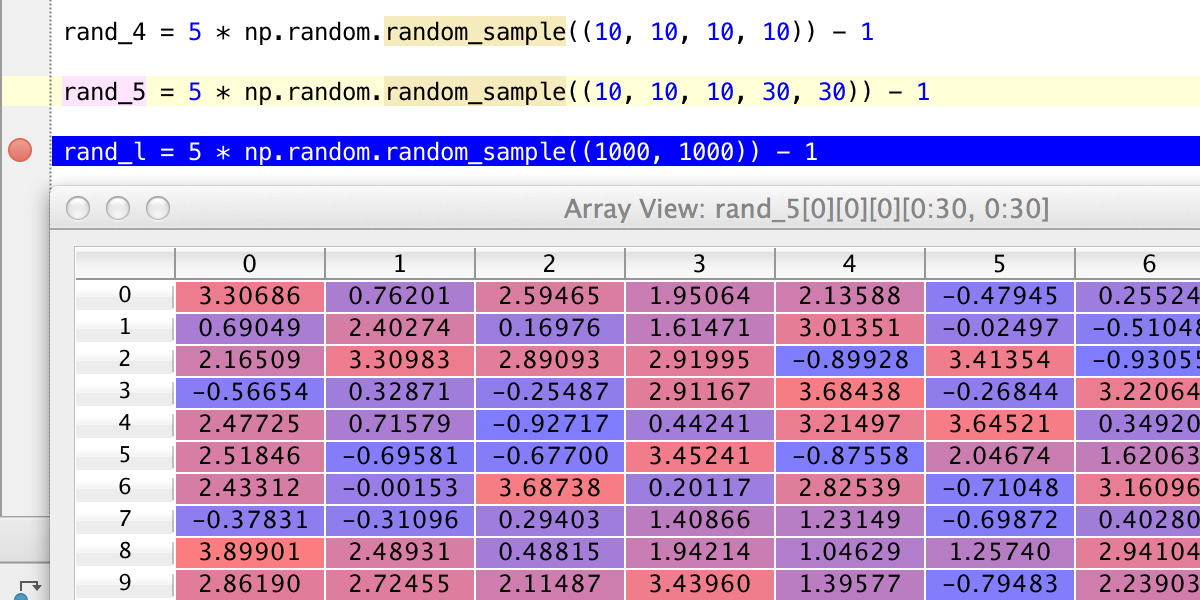Screen dimensions: 1200x600
Task: Click cell with value 1.40866
Action: pyautogui.click(x=700, y=520)
